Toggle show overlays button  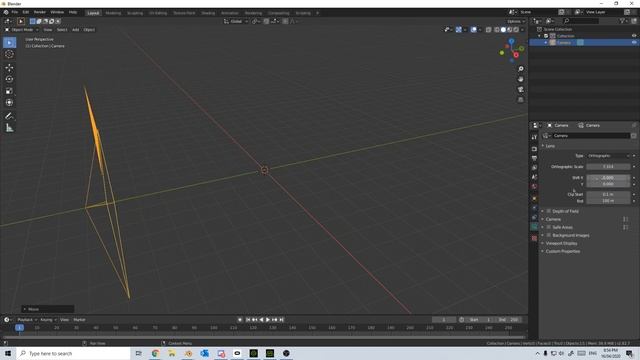coord(473,30)
